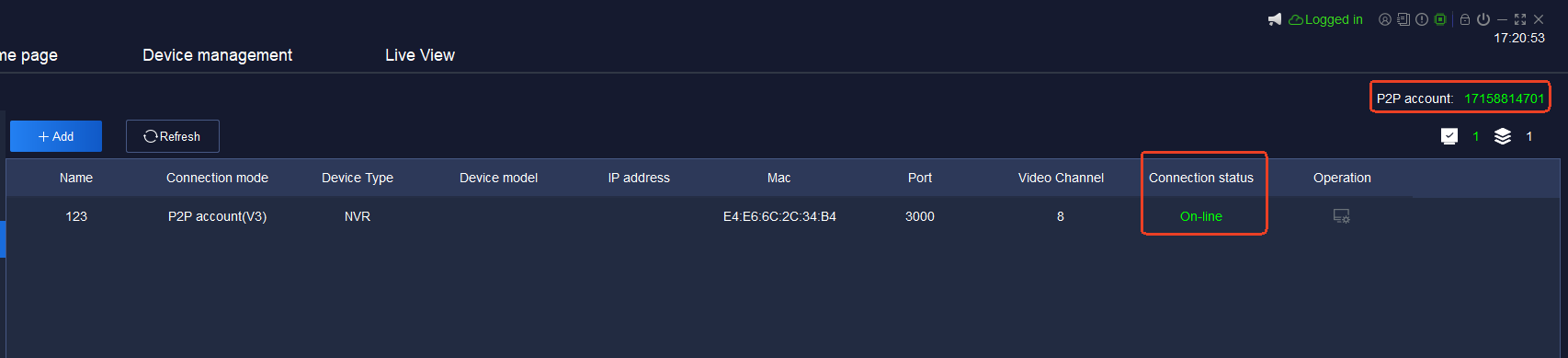Click the megaphone announcement icon
Viewport: 1568px width, 358px height.
pyautogui.click(x=1274, y=19)
